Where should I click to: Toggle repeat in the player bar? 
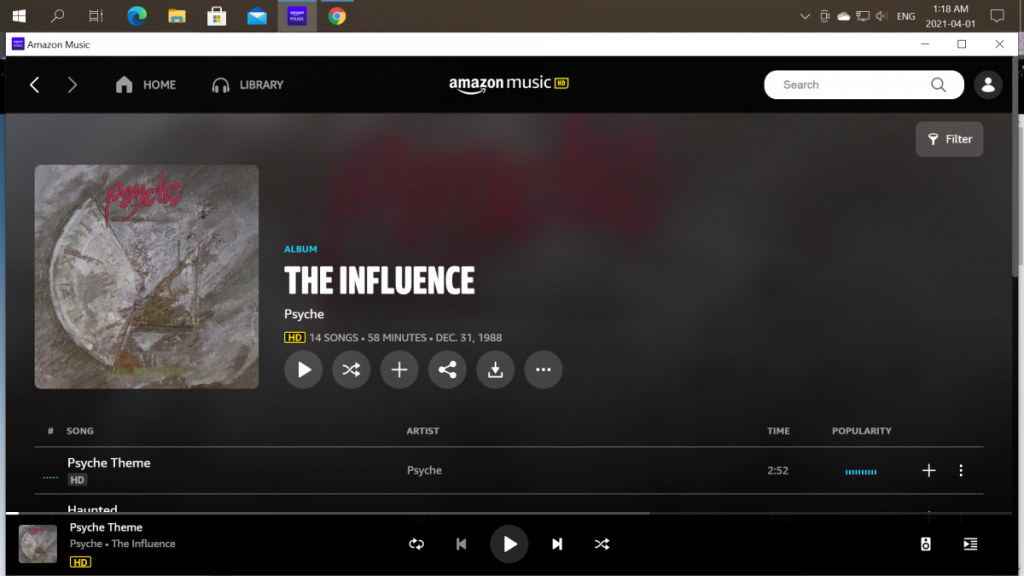pyautogui.click(x=416, y=544)
